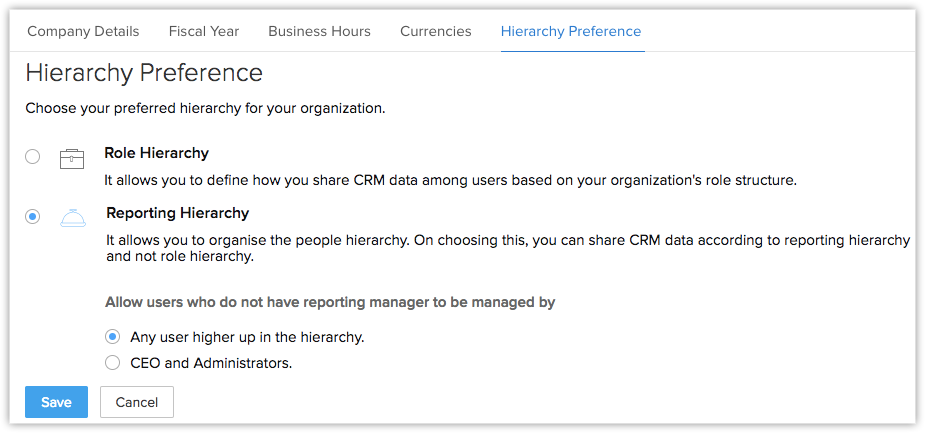Click the Role Hierarchy briefcase icon
Viewport: 925px width, 433px height.
click(72, 158)
